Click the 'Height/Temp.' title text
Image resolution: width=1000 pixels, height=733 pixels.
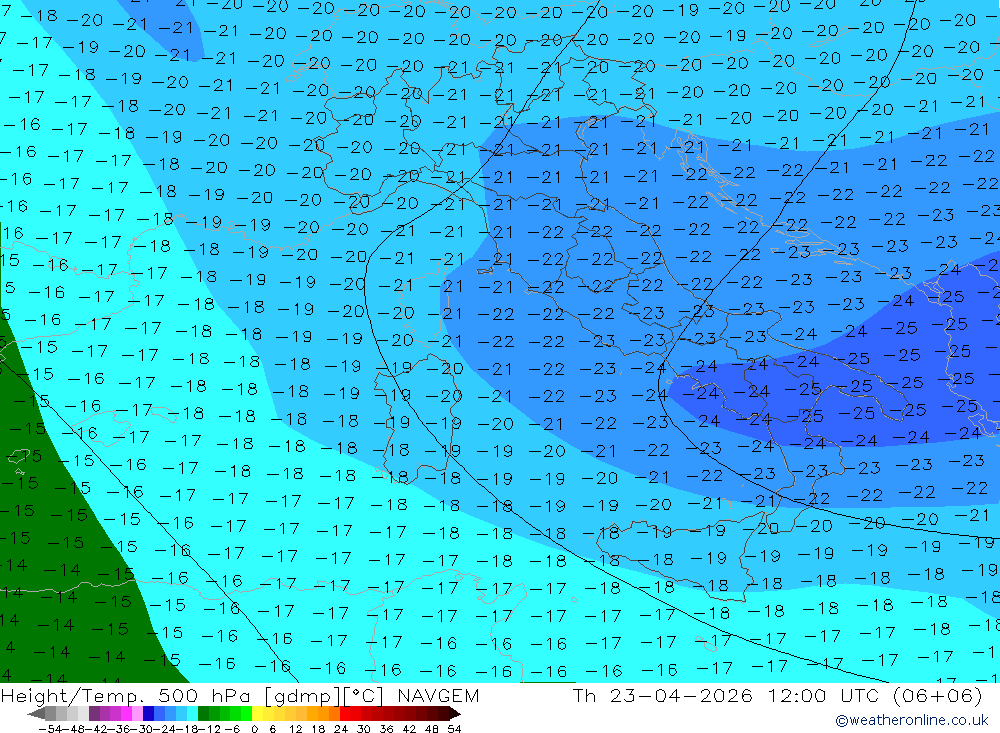tap(73, 696)
